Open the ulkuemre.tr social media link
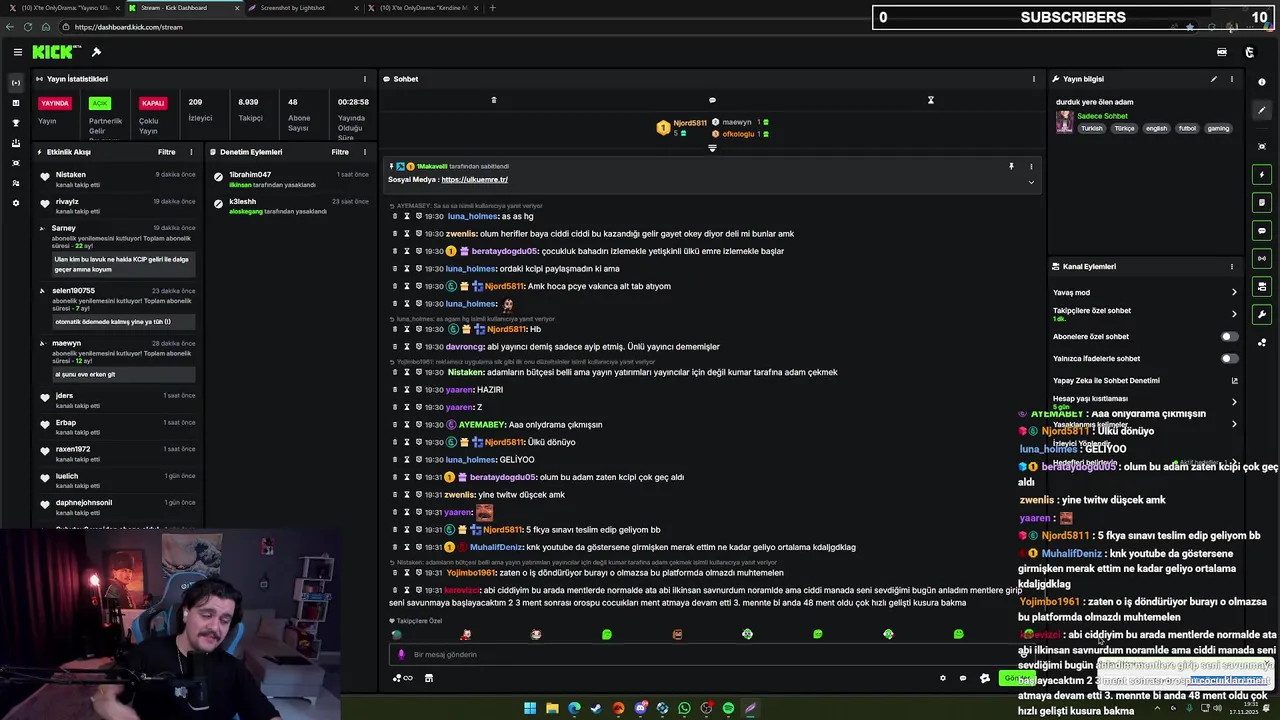Screen dimensions: 1280x720 point(474,180)
